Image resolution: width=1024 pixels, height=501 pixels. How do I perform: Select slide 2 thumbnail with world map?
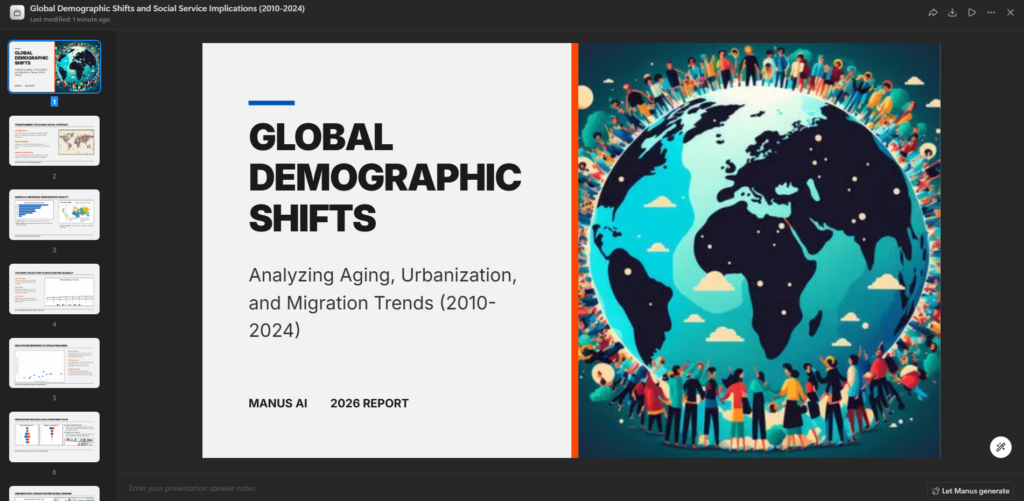click(x=55, y=140)
